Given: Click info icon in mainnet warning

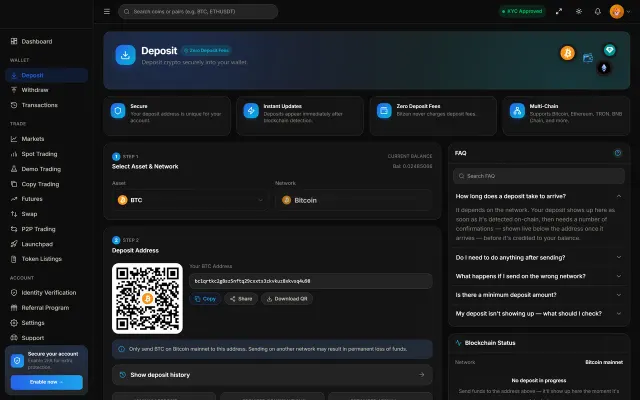Looking at the screenshot, I should 122,349.
